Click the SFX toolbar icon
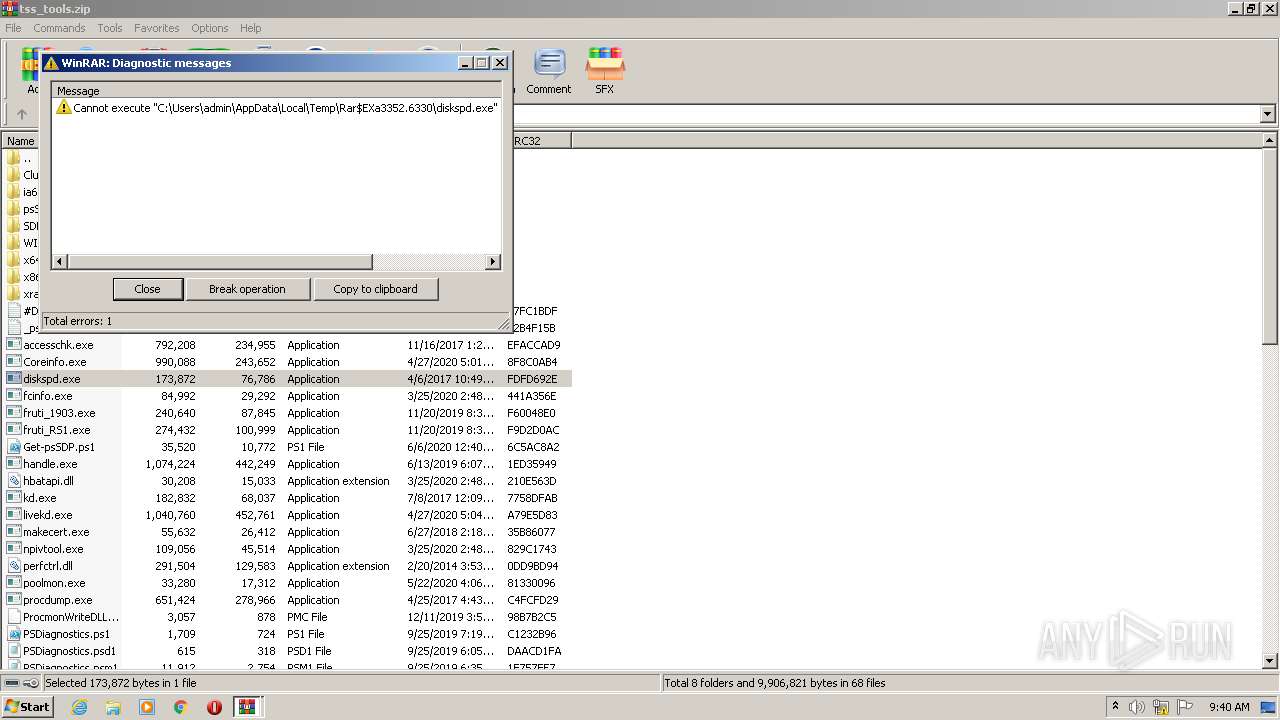This screenshot has height=720, width=1280. (x=604, y=71)
